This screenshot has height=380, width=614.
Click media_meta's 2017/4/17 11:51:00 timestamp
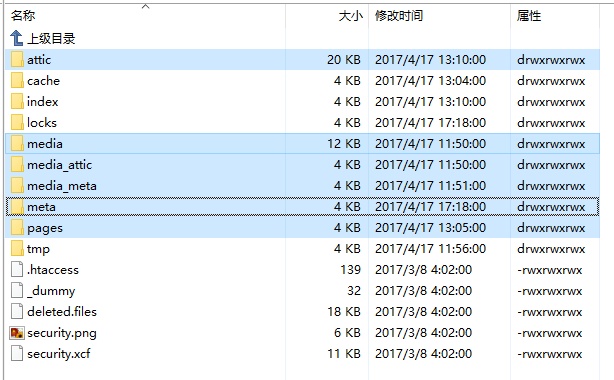click(430, 186)
